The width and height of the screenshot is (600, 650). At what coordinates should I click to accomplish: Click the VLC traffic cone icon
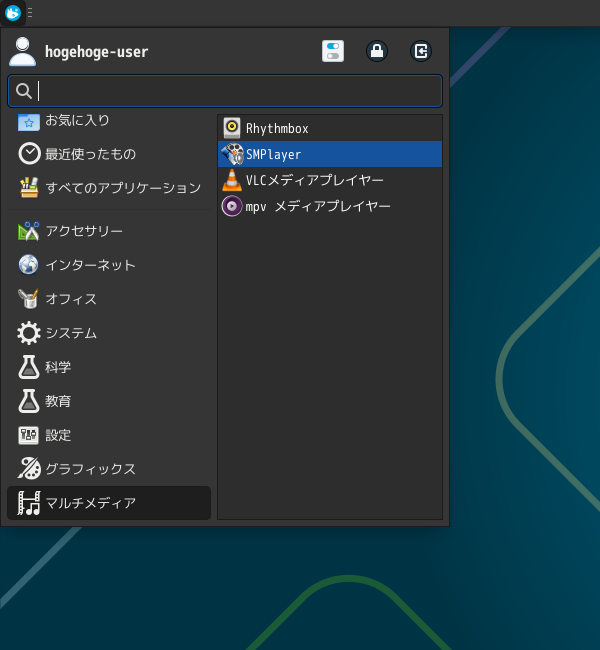pos(232,180)
